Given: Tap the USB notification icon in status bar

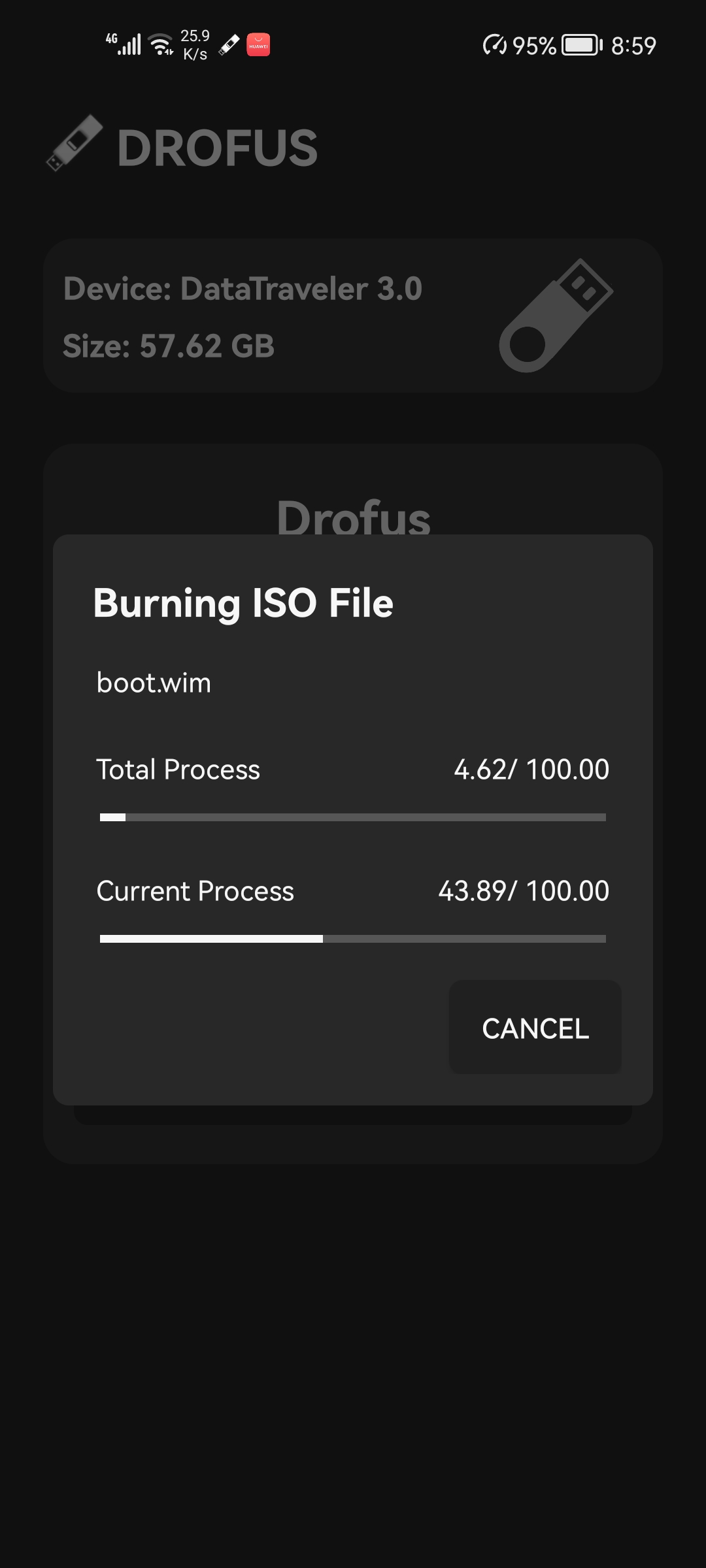Looking at the screenshot, I should point(229,44).
